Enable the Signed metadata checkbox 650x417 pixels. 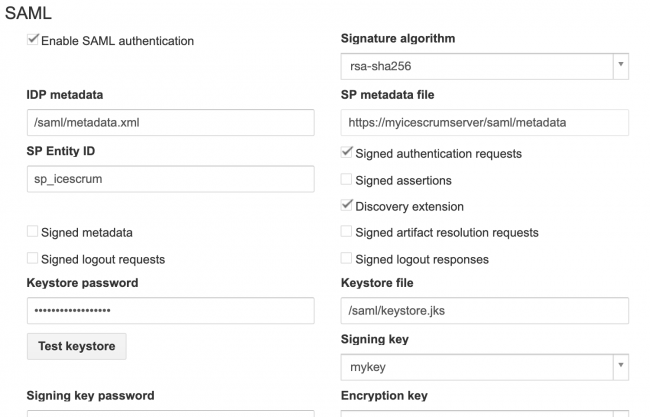(x=33, y=232)
